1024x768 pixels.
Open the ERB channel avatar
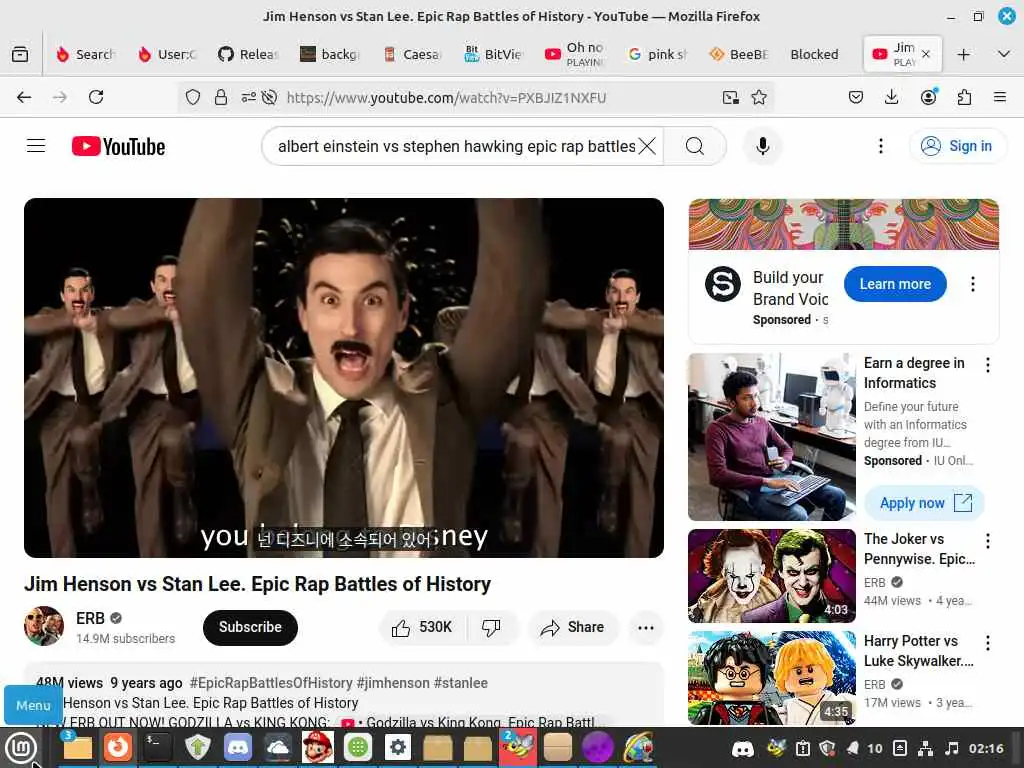click(x=44, y=626)
